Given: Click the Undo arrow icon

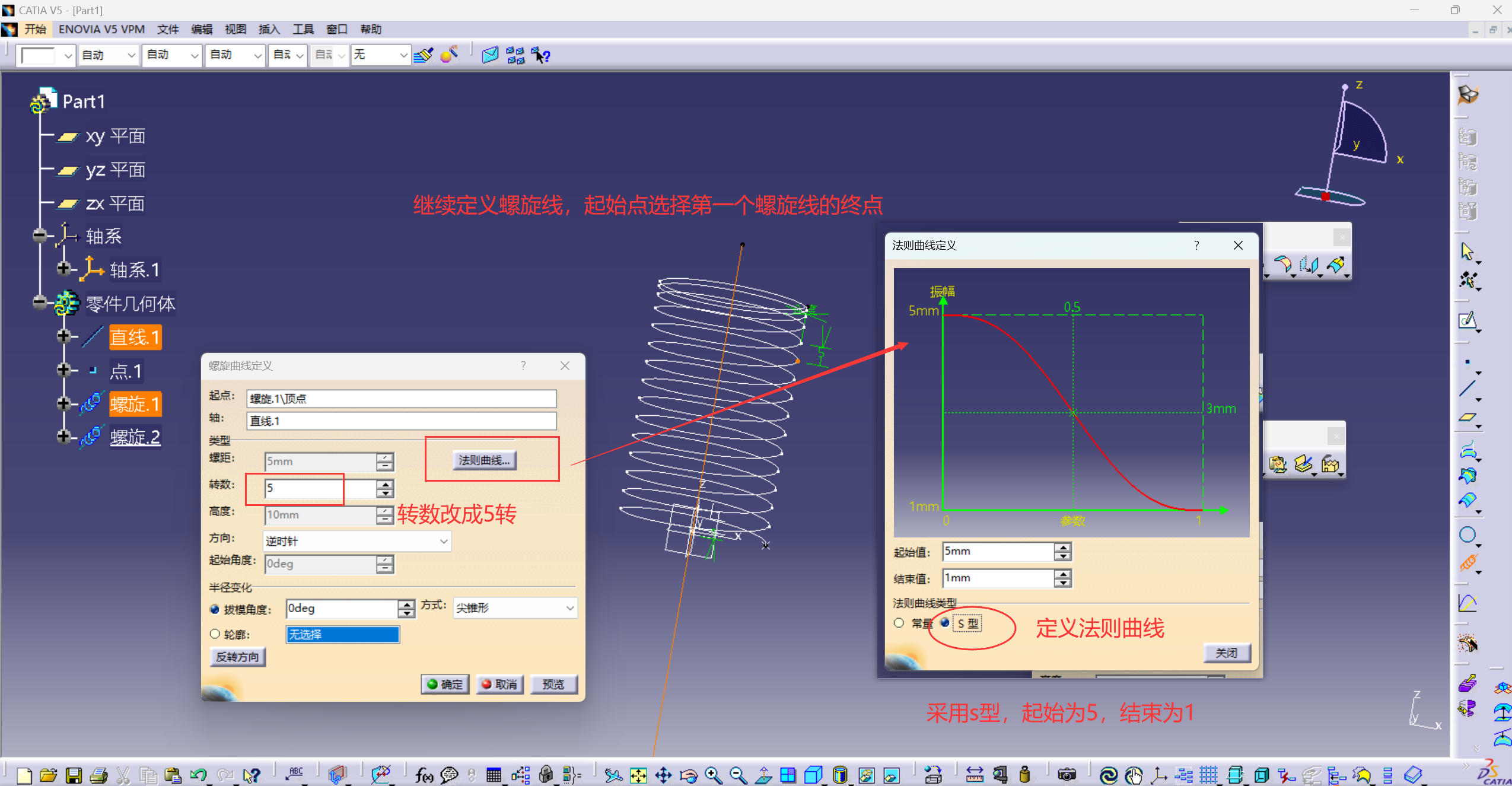Looking at the screenshot, I should (198, 775).
